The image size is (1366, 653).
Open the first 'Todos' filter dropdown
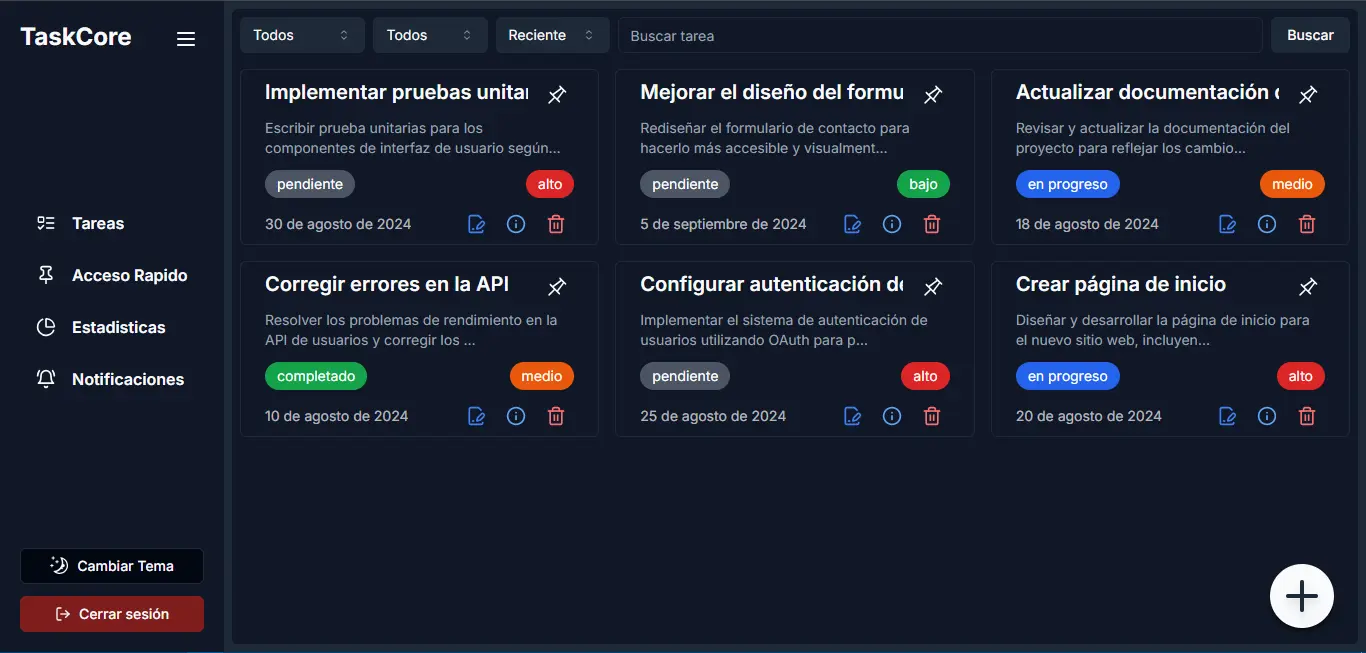[x=301, y=34]
